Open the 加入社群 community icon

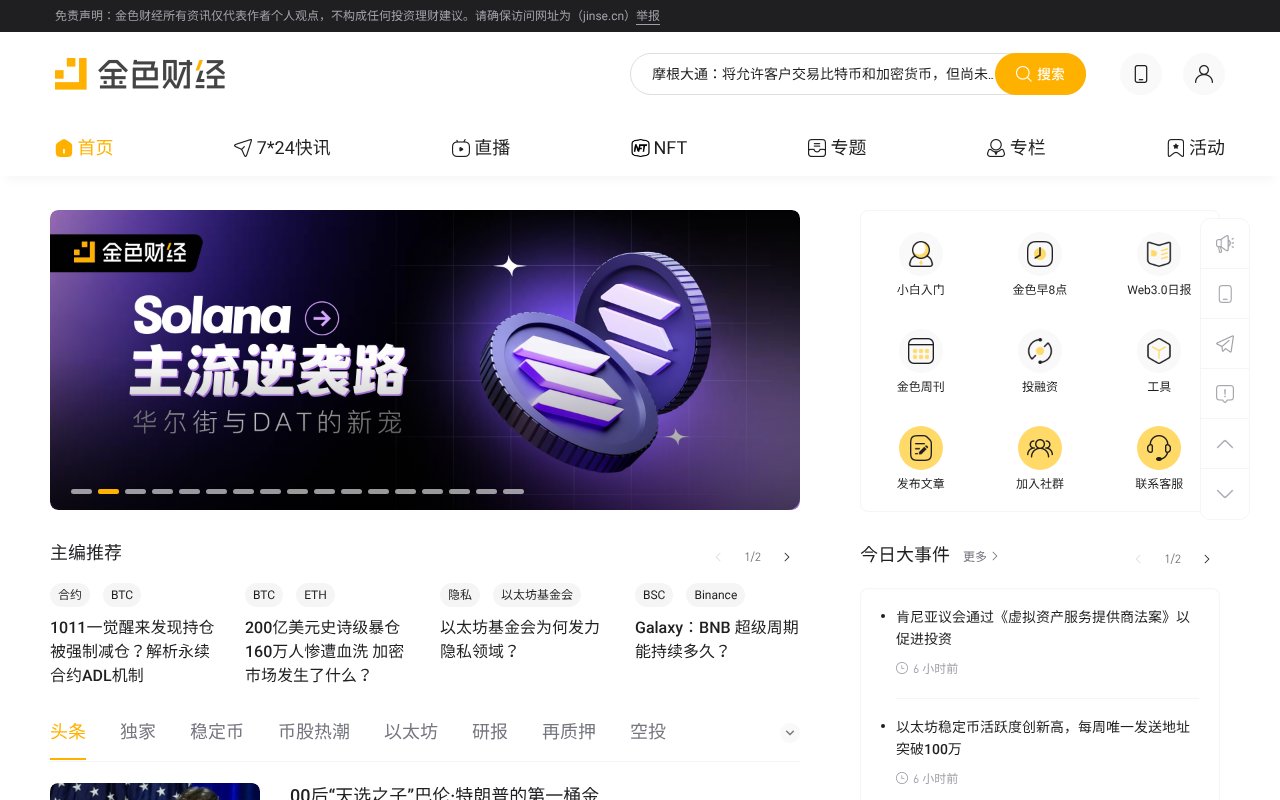1040,448
